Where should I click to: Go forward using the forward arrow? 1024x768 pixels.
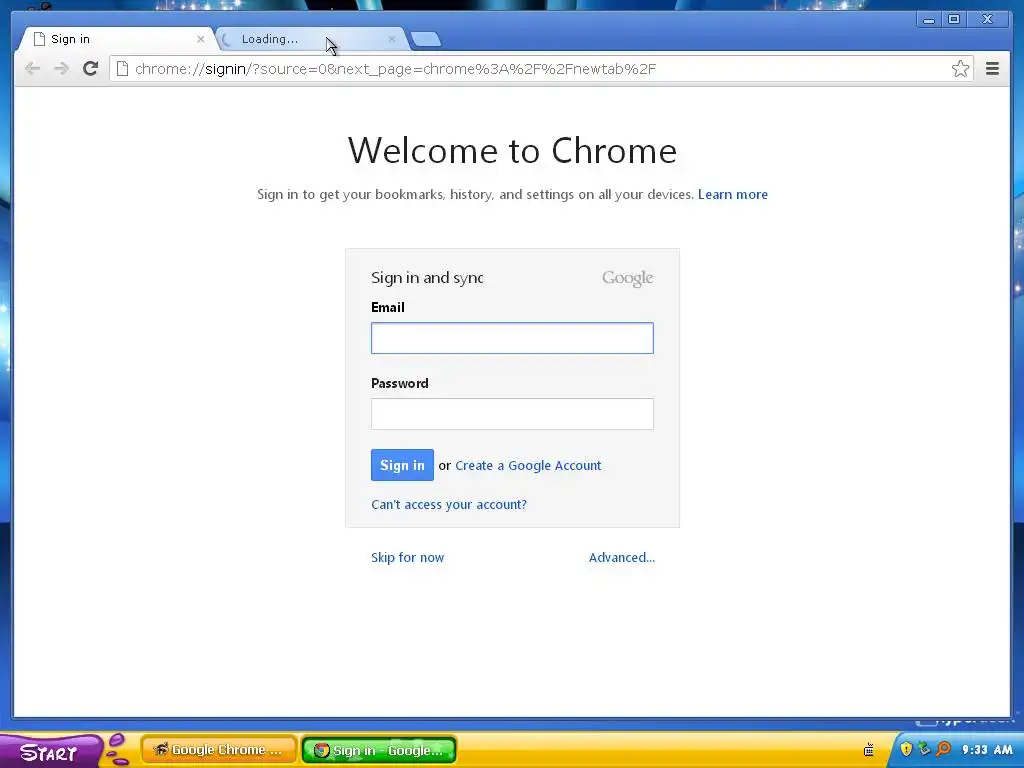click(61, 69)
